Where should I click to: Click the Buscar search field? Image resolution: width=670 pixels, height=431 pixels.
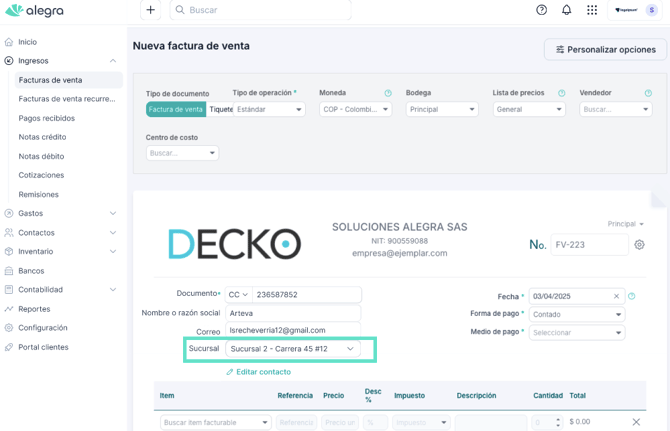click(260, 10)
